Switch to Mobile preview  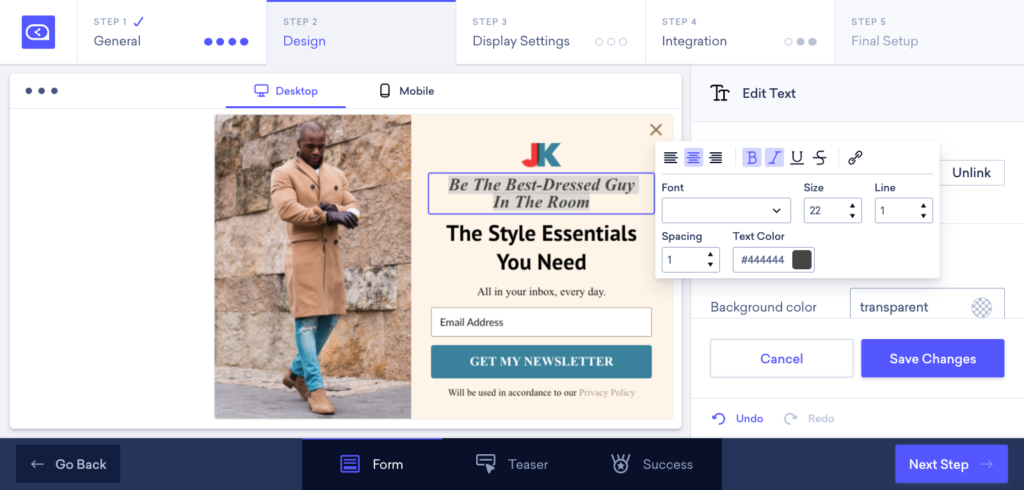(406, 91)
